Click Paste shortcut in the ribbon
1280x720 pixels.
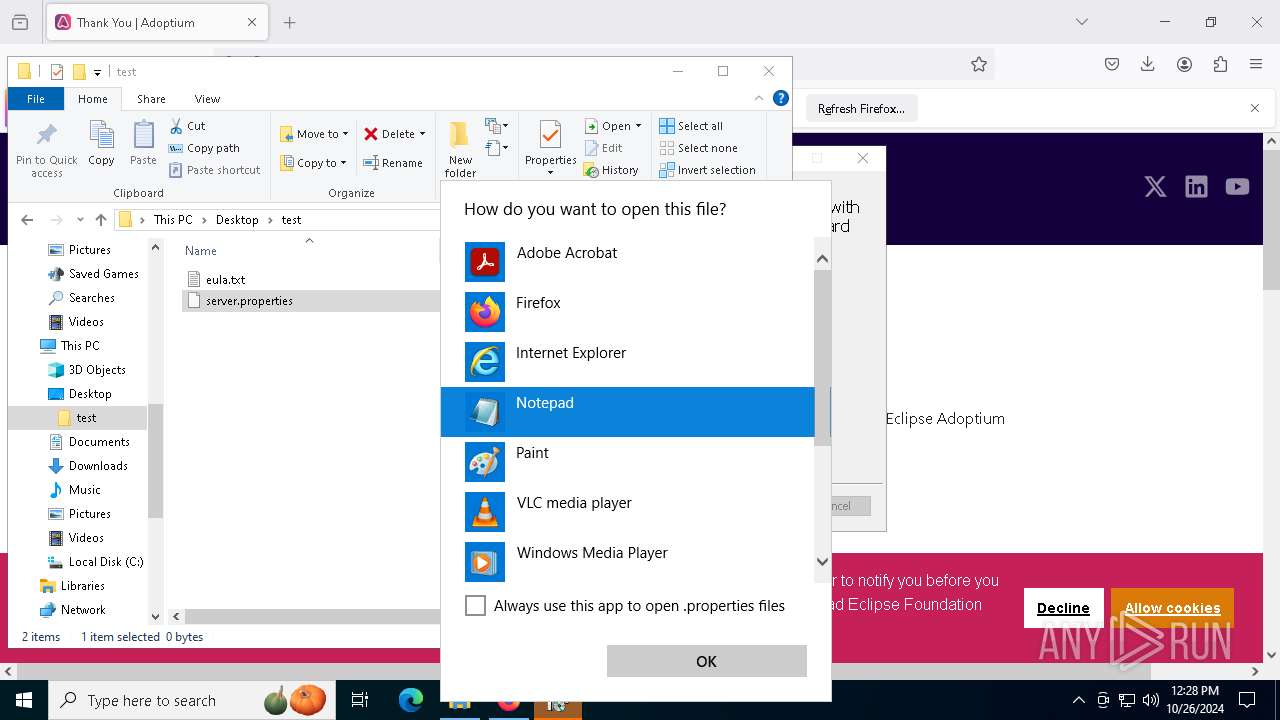[214, 170]
